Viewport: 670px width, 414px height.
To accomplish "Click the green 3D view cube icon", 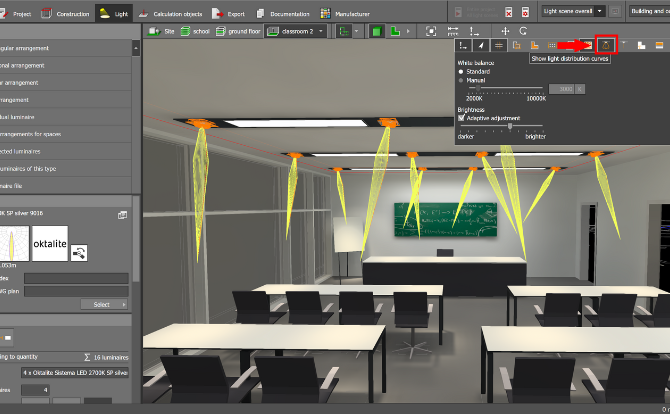I will [378, 32].
